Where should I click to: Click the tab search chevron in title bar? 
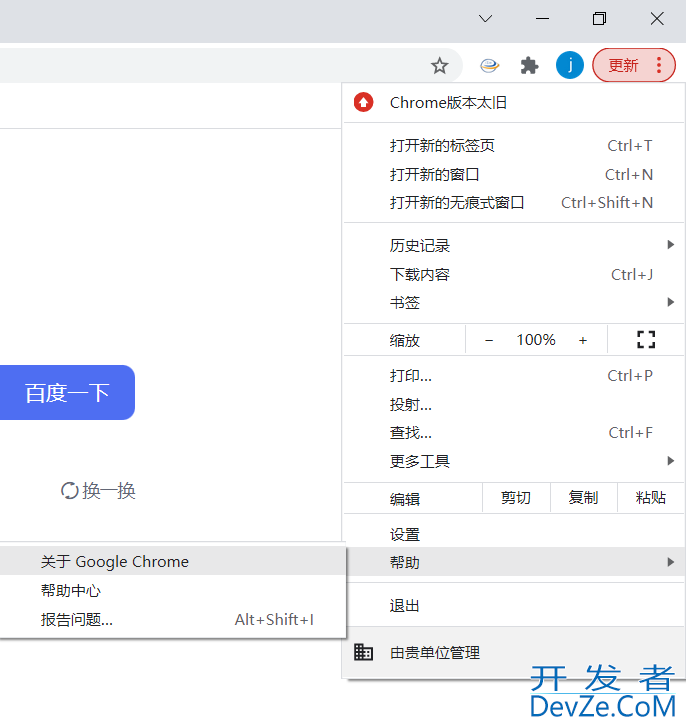click(x=485, y=19)
